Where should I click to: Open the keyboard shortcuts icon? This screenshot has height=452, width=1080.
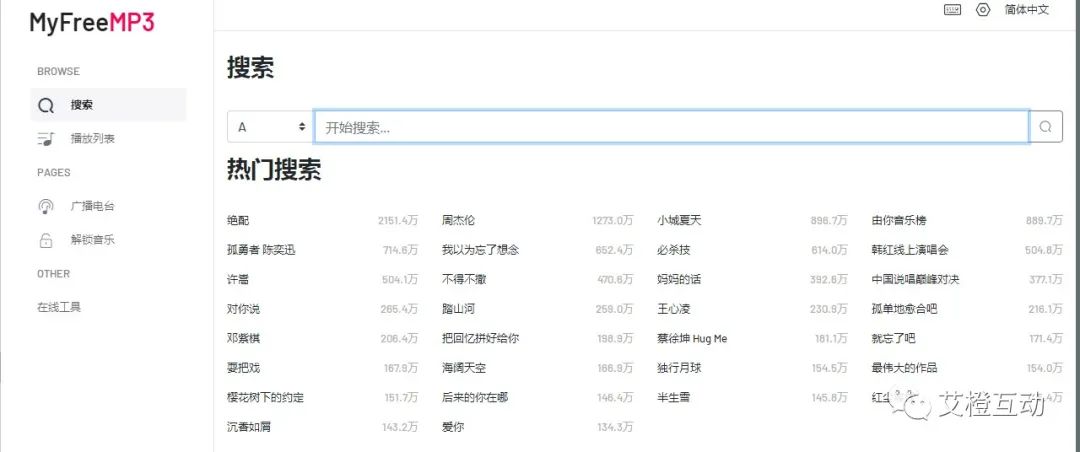tap(952, 10)
